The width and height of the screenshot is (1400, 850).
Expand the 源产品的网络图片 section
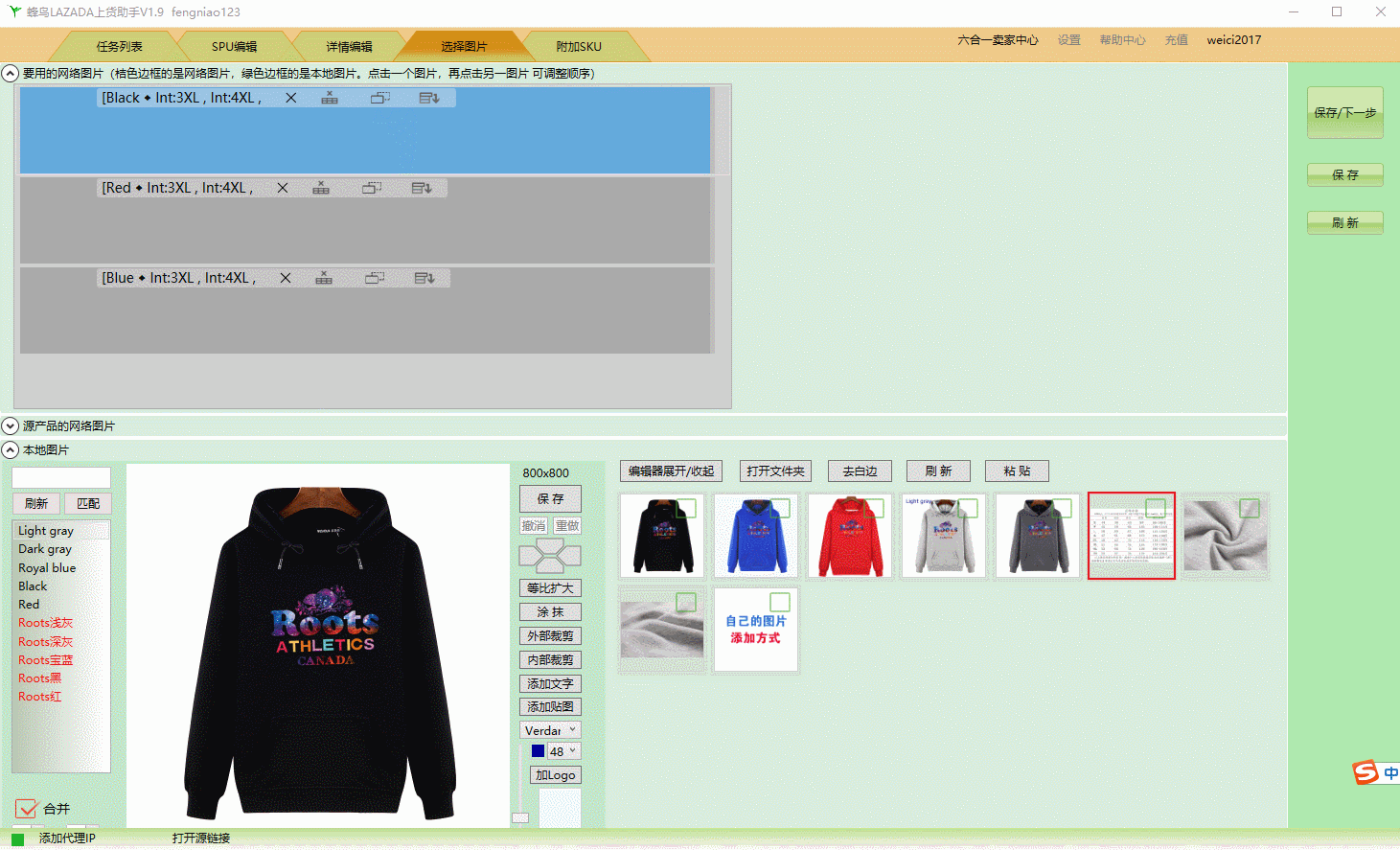(x=11, y=425)
